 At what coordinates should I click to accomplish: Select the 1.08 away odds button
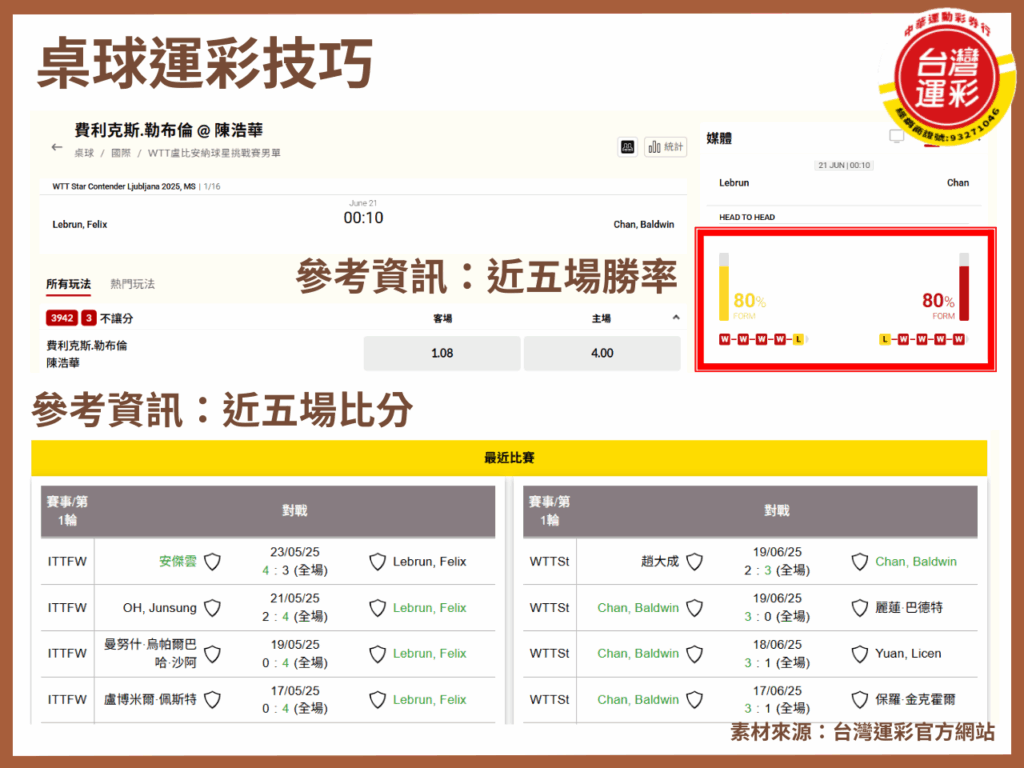[x=442, y=353]
